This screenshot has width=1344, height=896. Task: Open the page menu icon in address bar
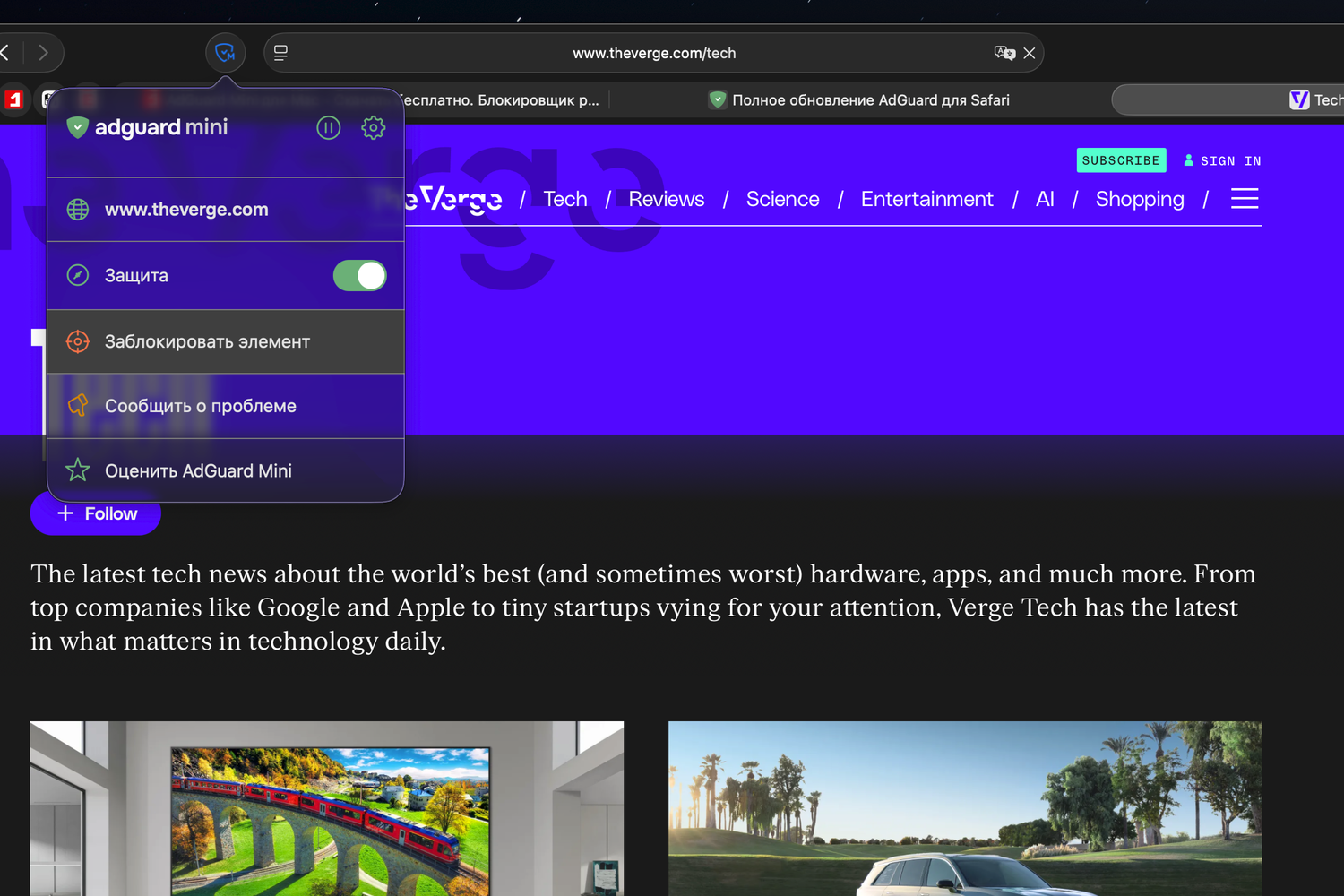click(280, 53)
